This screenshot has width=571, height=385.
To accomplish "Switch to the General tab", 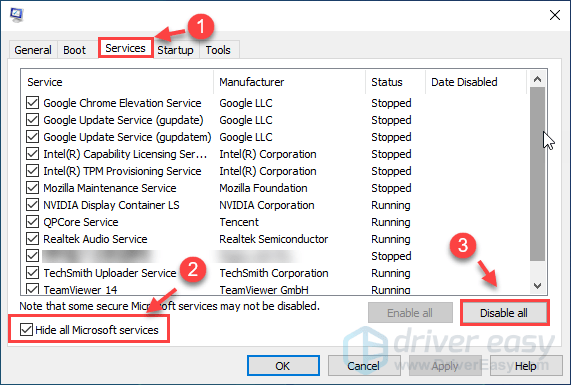I will point(33,50).
